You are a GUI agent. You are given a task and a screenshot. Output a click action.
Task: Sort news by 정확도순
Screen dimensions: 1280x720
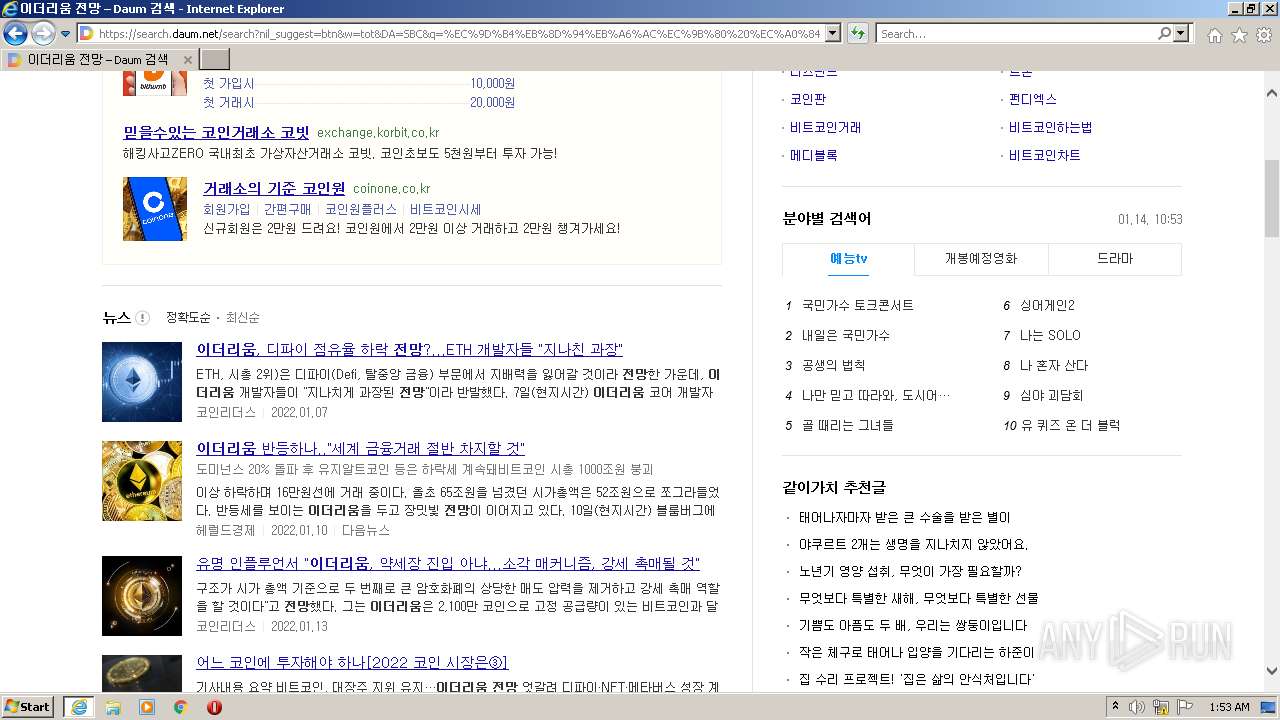pos(188,318)
